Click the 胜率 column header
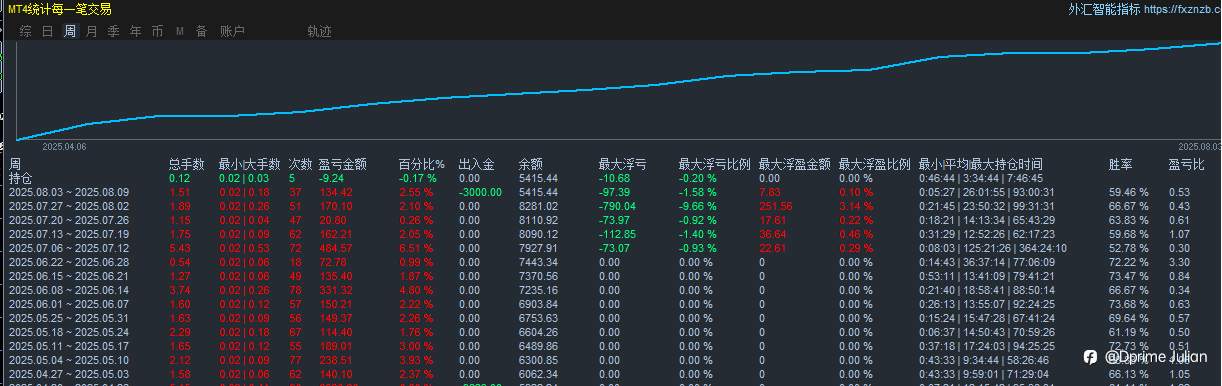The height and width of the screenshot is (386, 1222). (1120, 164)
